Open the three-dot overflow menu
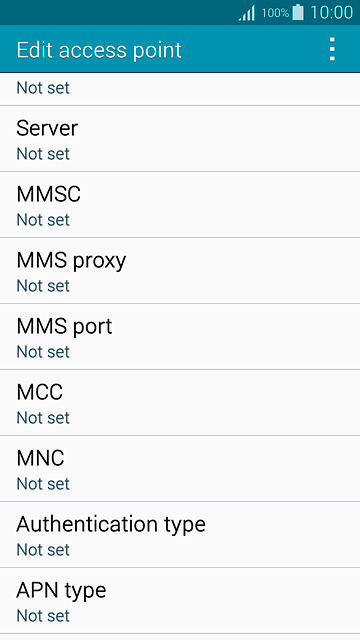The height and width of the screenshot is (640, 360). (332, 49)
